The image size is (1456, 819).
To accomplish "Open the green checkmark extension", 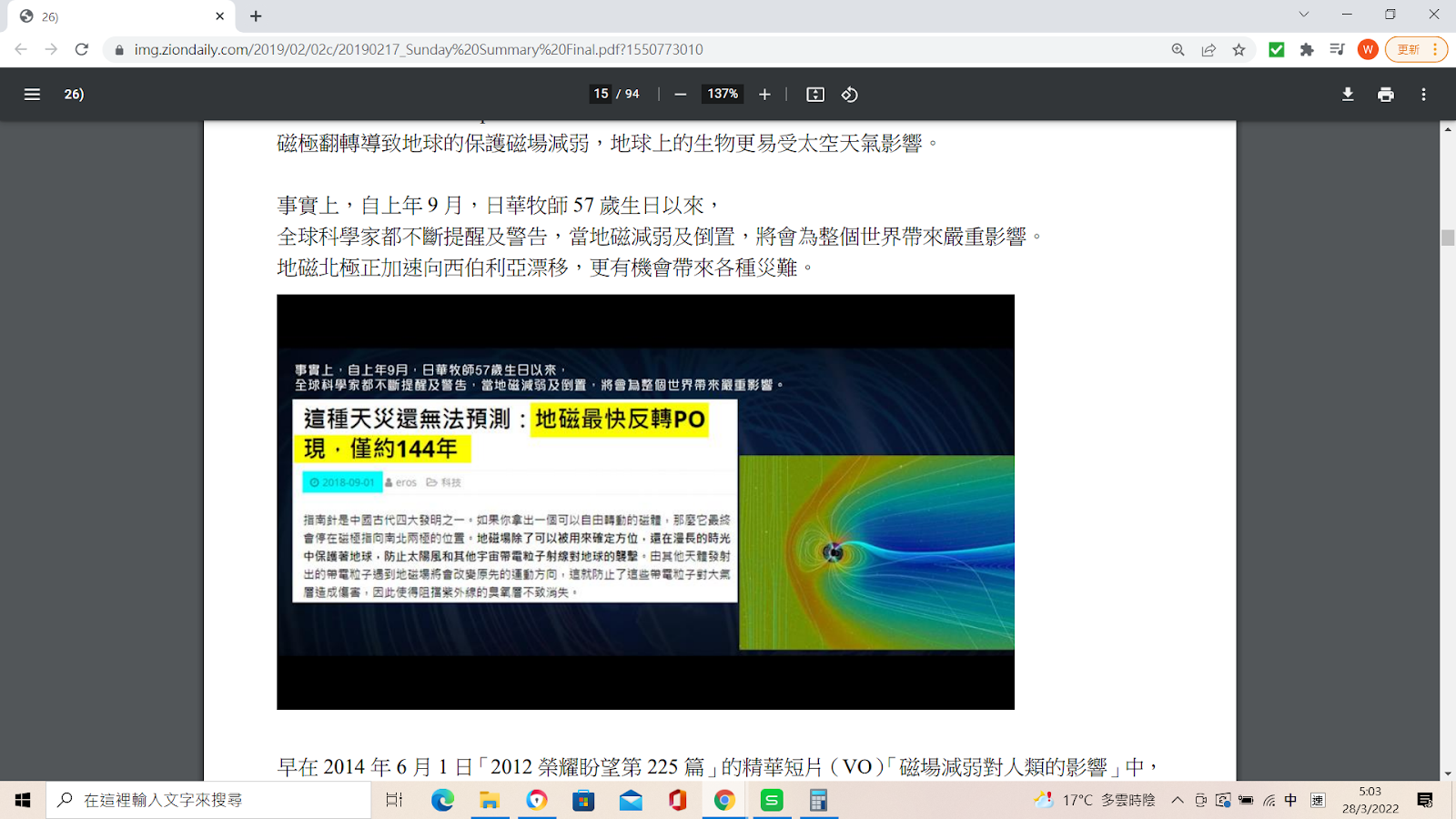I will [1277, 50].
